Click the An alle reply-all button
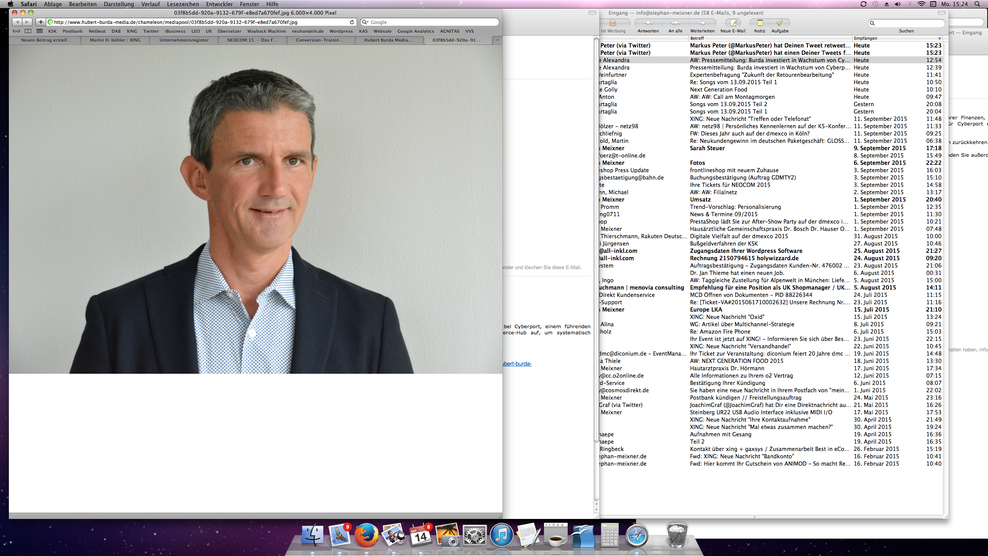Image resolution: width=988 pixels, height=556 pixels. click(x=675, y=25)
